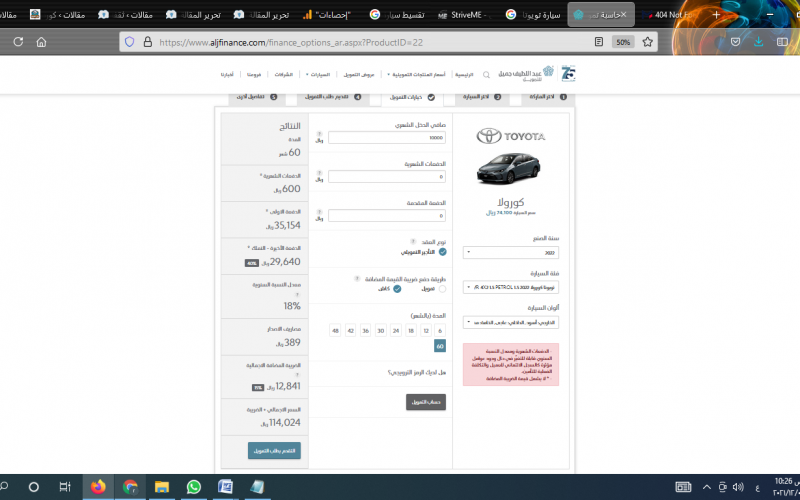The width and height of the screenshot is (800, 500).
Task: Go to the Firefox home page icon
Action: (x=41, y=42)
